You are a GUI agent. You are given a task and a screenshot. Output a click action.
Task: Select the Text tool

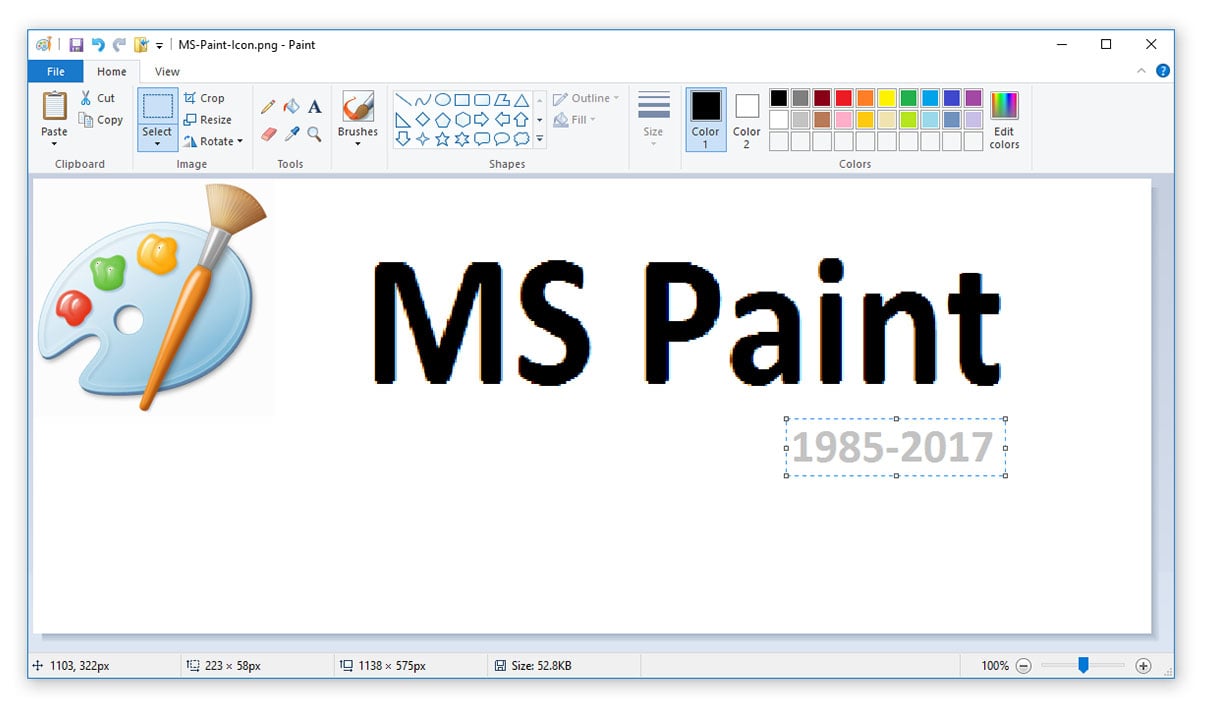314,106
